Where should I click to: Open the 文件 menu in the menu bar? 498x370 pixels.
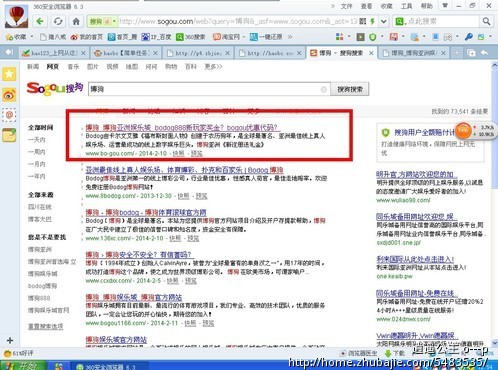click(346, 6)
